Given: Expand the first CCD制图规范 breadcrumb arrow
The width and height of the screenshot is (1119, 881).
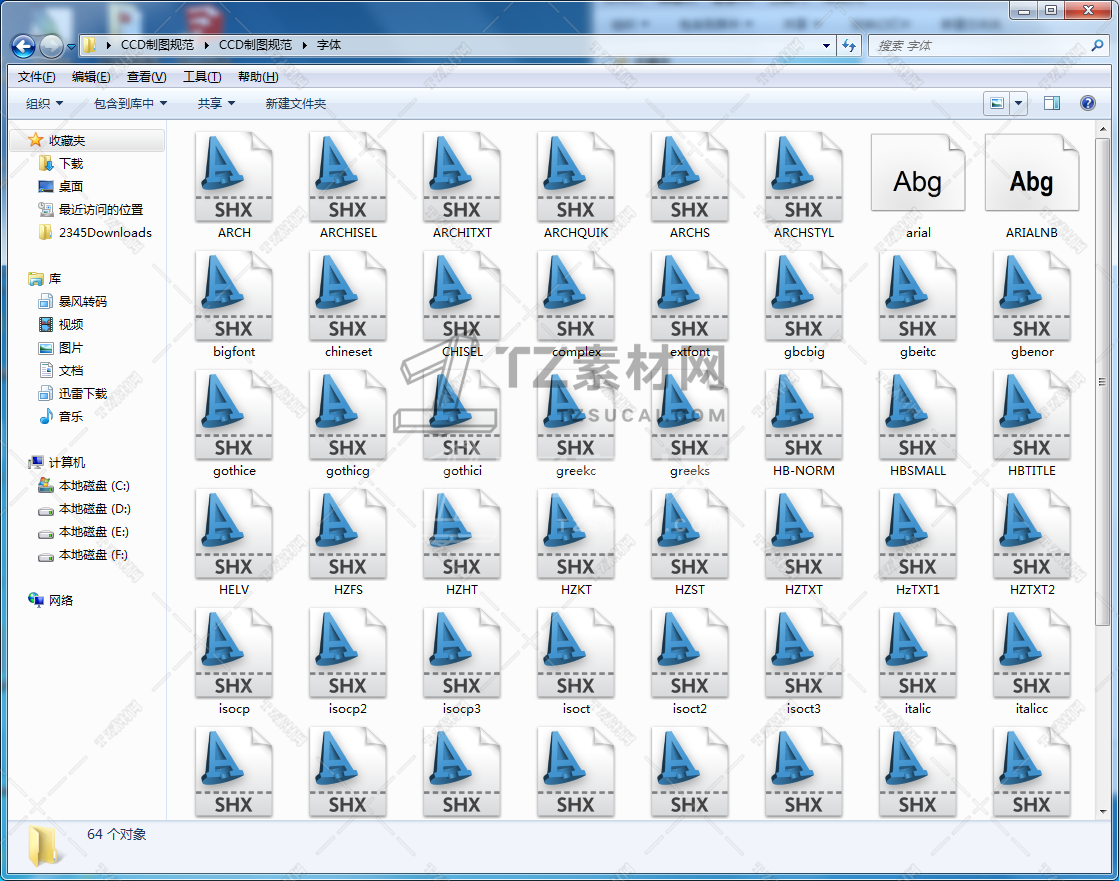Looking at the screenshot, I should (x=206, y=45).
